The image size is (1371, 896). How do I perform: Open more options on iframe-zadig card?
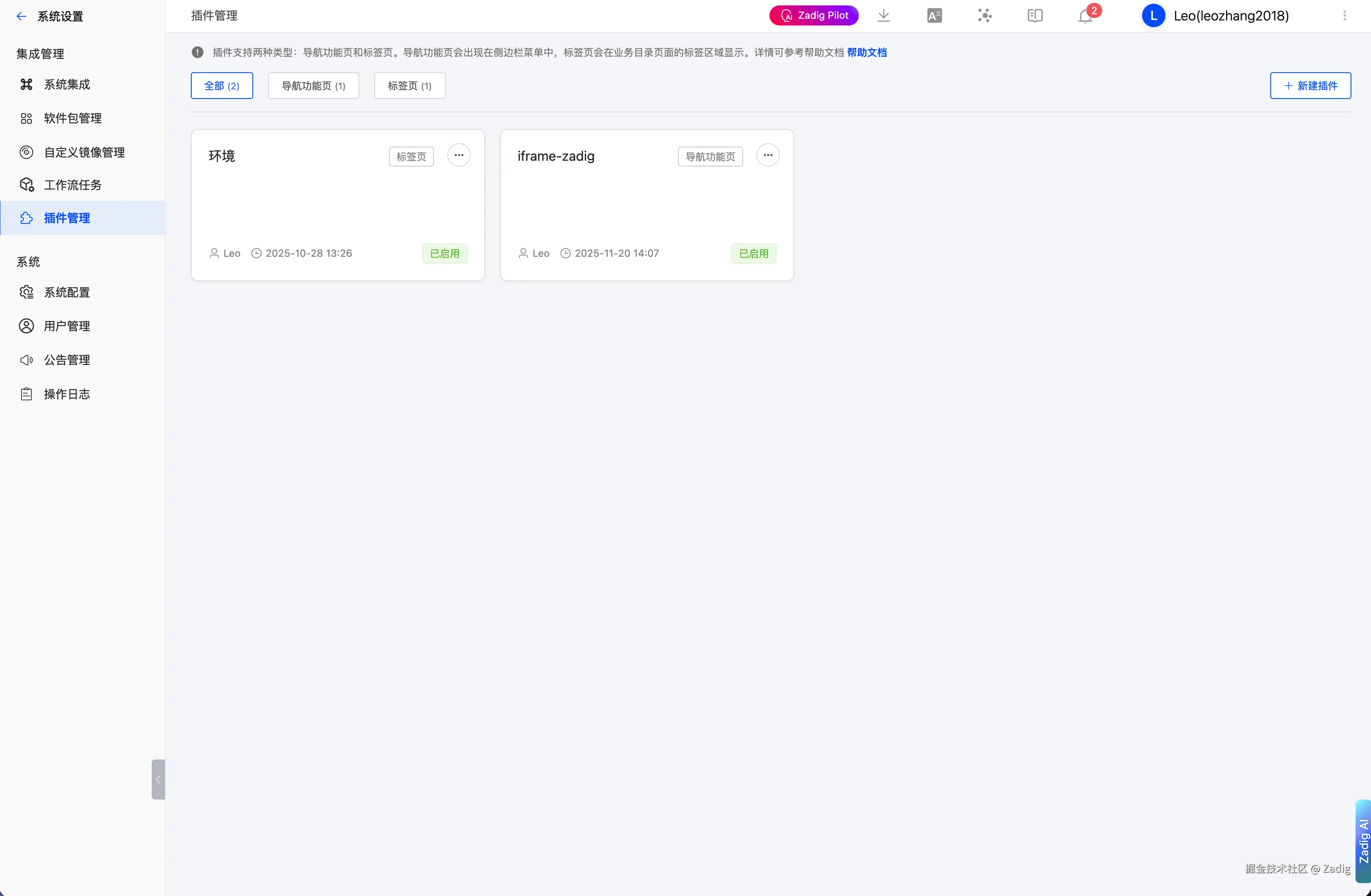click(767, 155)
